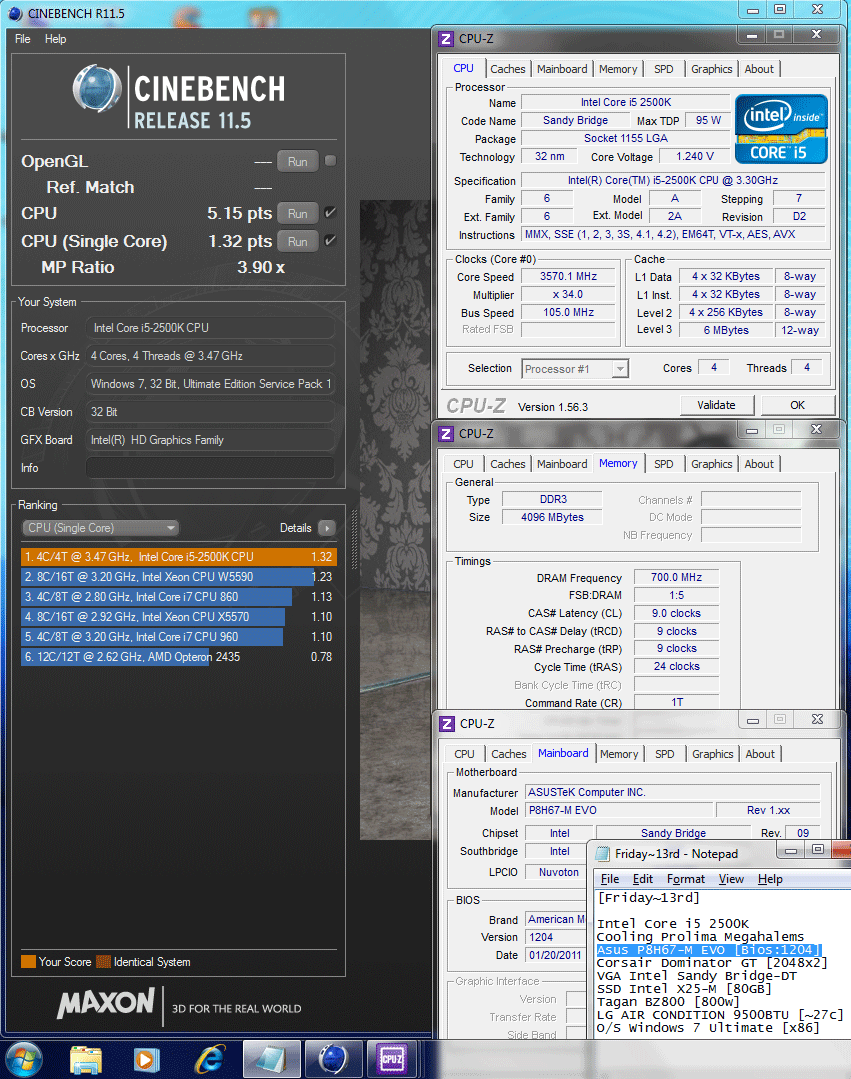Switch to Cinebench via its taskbar icon
The image size is (851, 1079).
[x=333, y=1060]
